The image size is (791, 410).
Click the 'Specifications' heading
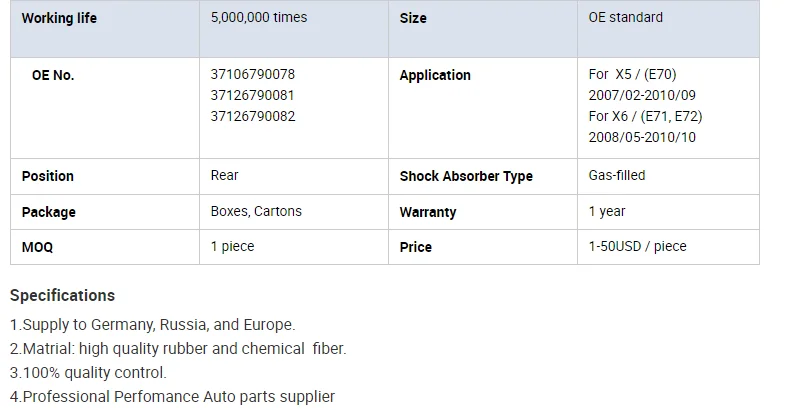coord(62,295)
